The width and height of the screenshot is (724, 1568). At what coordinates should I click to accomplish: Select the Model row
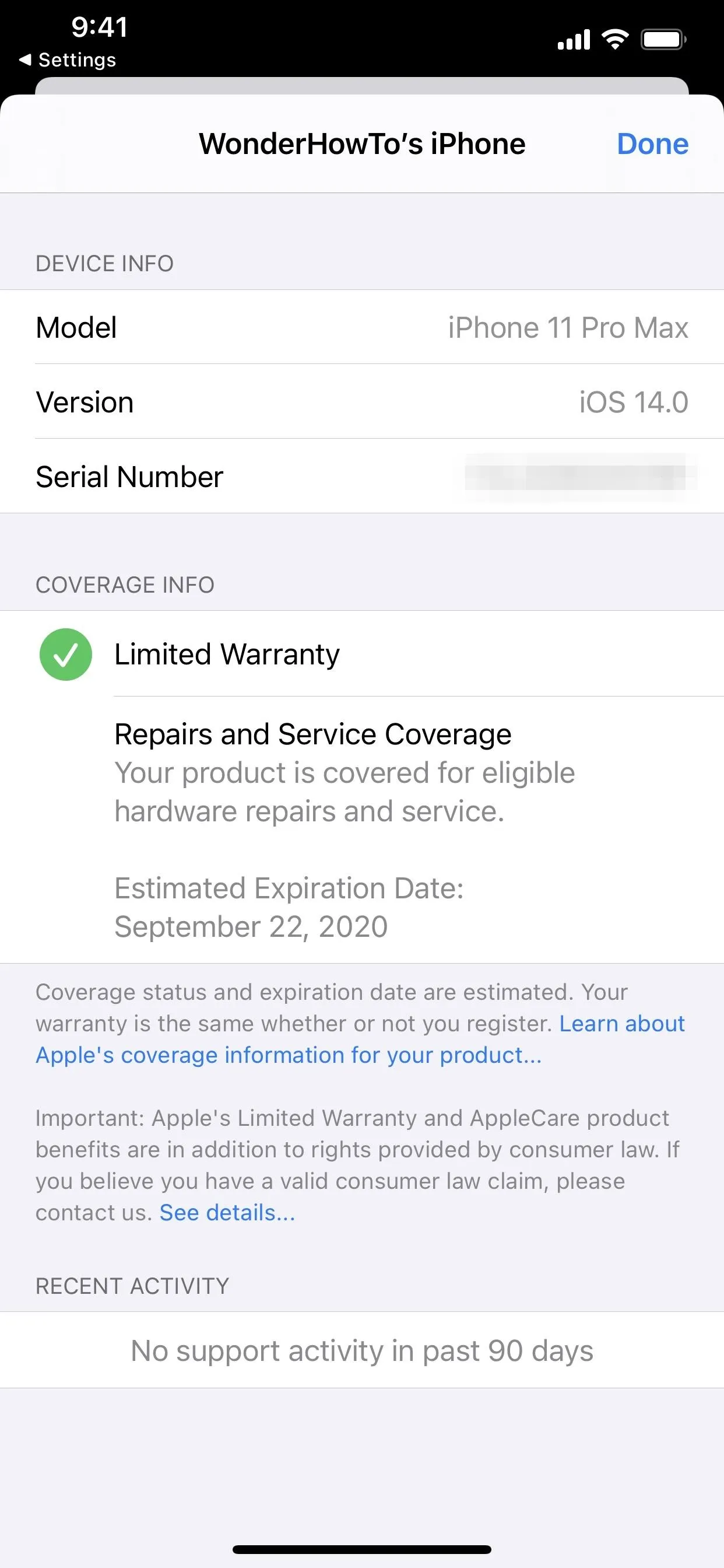[362, 327]
